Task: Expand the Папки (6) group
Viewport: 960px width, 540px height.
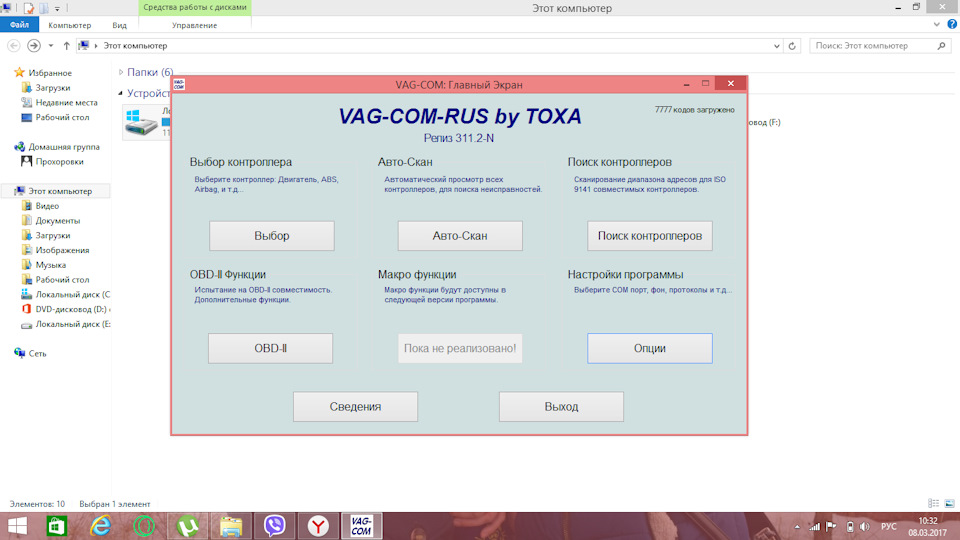Action: point(121,72)
